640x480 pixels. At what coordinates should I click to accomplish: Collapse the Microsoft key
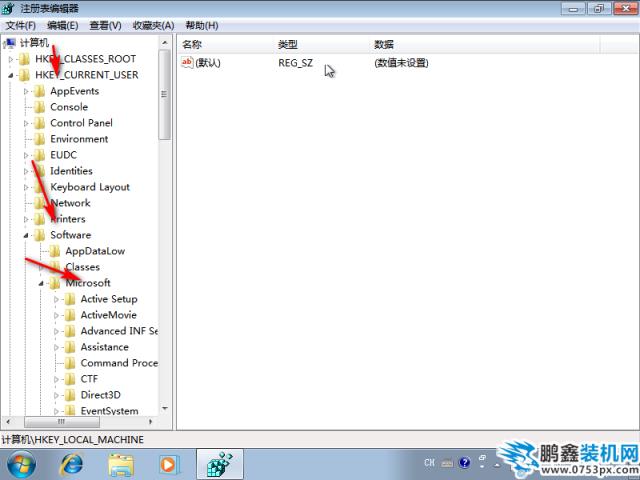coord(41,283)
